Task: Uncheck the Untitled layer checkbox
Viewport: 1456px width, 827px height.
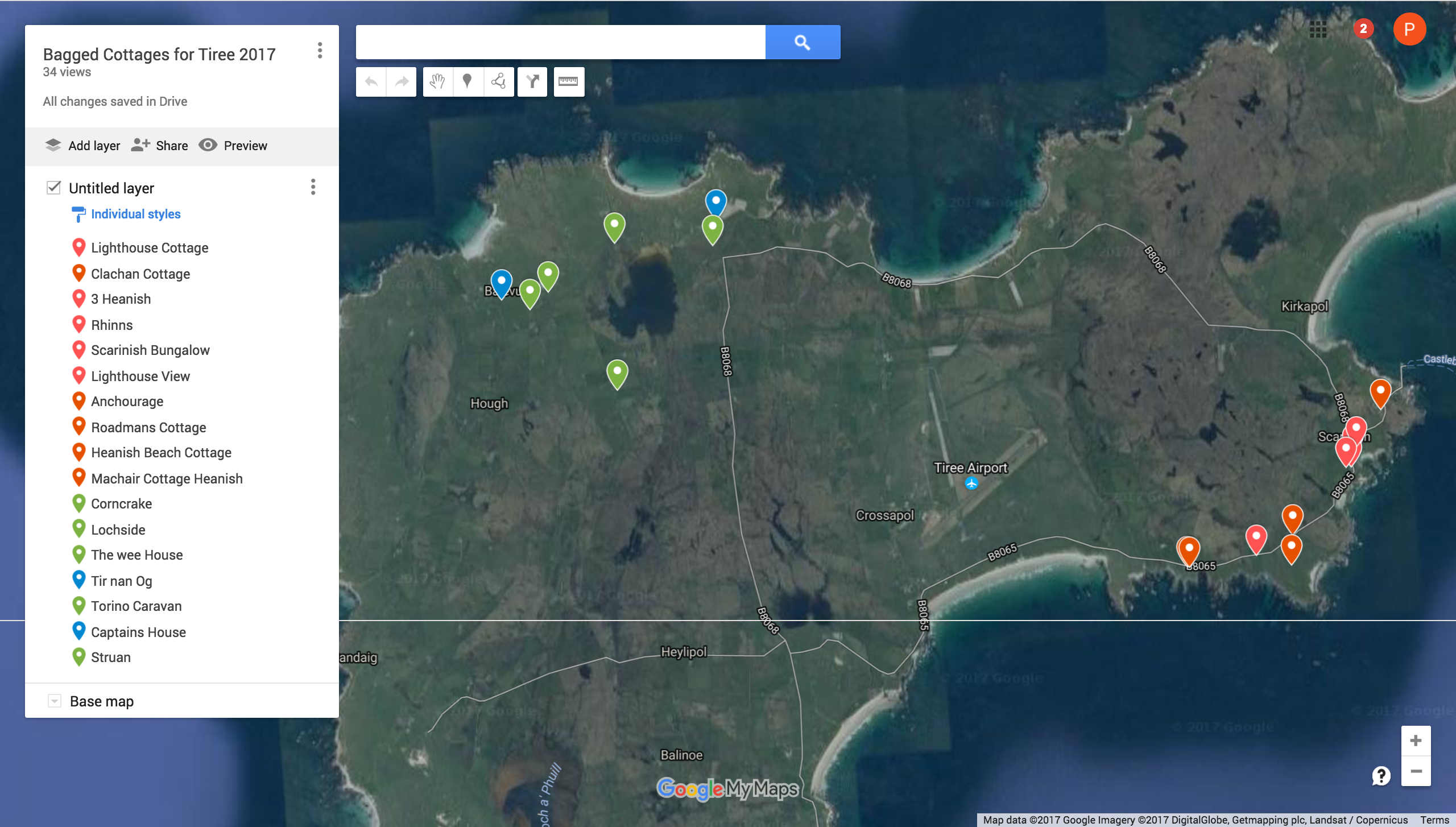Action: 53,187
